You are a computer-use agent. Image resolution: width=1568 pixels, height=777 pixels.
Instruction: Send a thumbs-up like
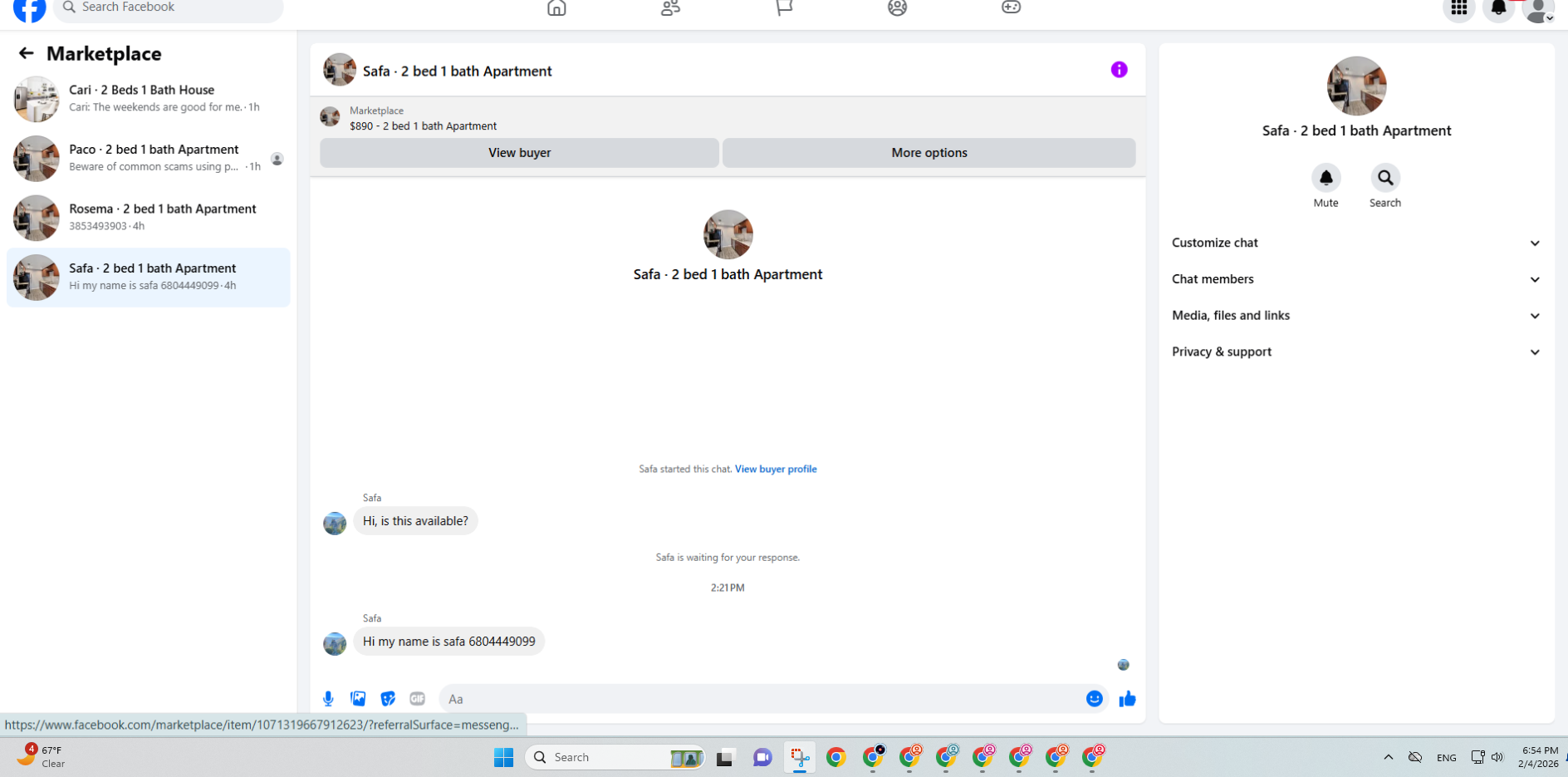coord(1127,699)
